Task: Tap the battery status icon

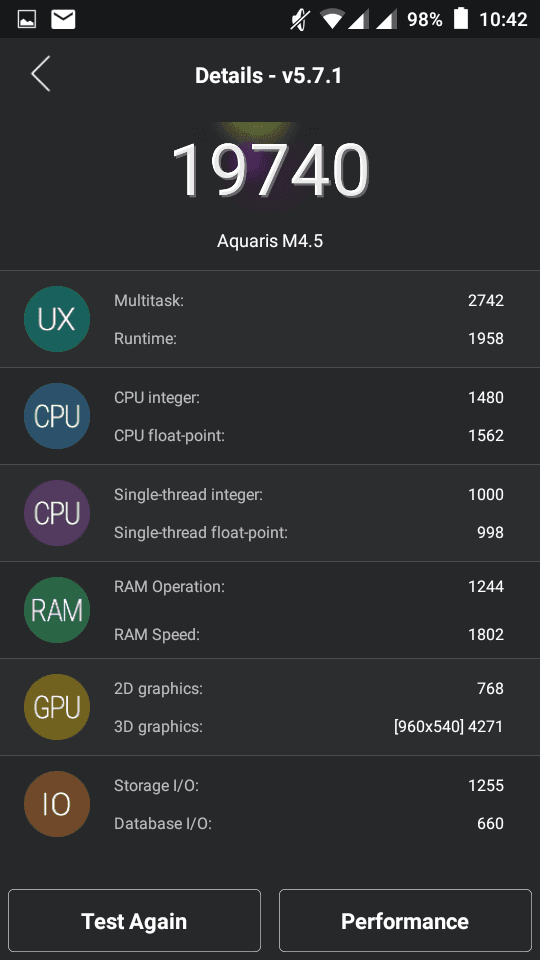Action: pos(460,19)
